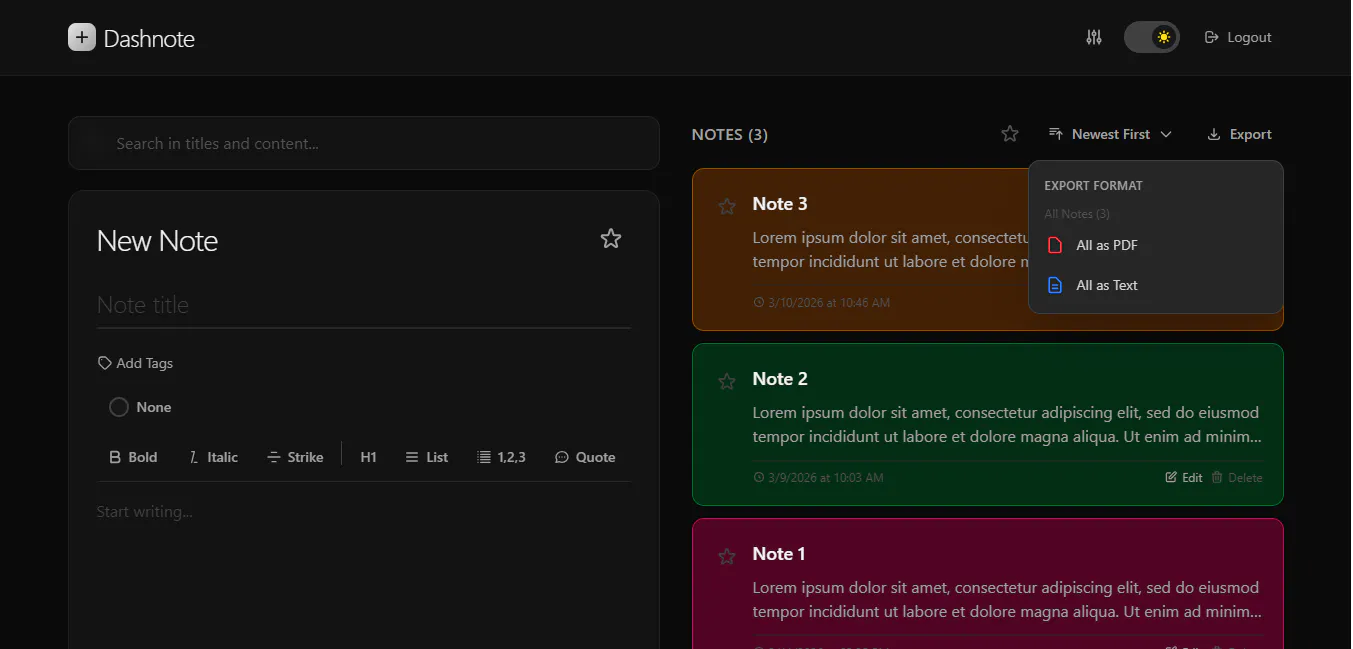Click the Logout button
Viewport: 1353px width, 649px height.
(x=1238, y=37)
